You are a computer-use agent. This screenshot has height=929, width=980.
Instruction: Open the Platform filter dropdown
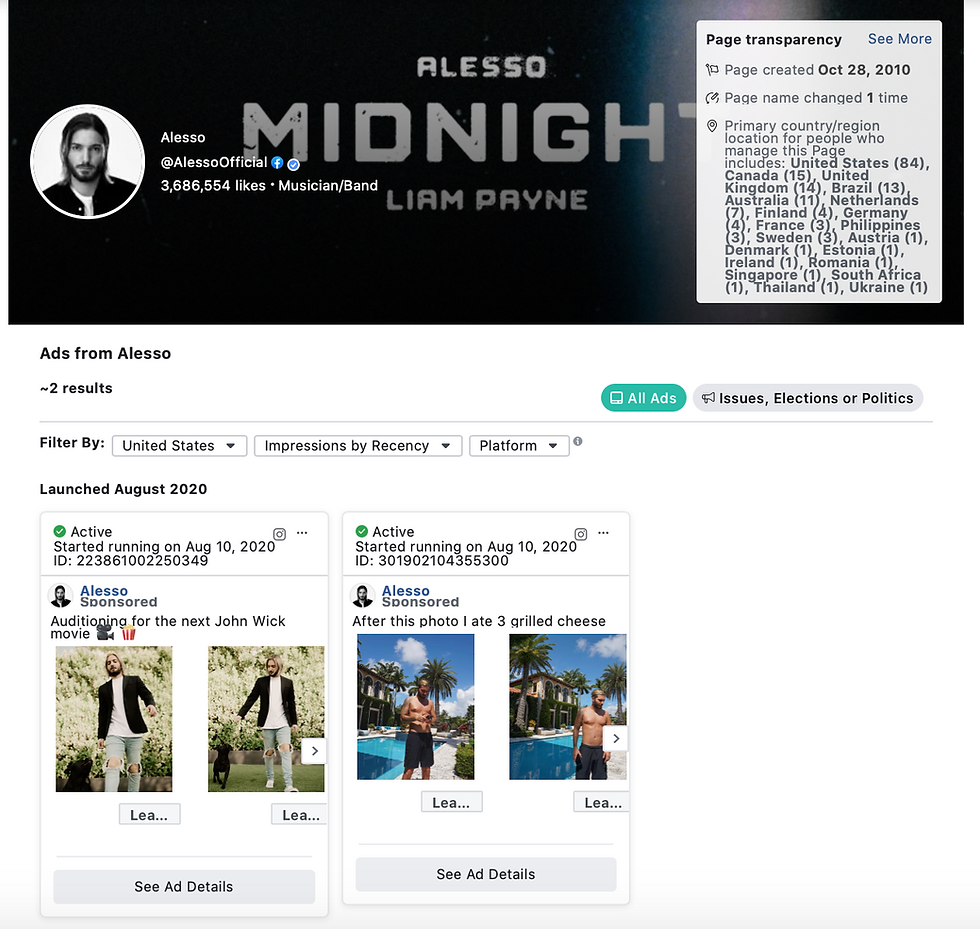(x=519, y=446)
